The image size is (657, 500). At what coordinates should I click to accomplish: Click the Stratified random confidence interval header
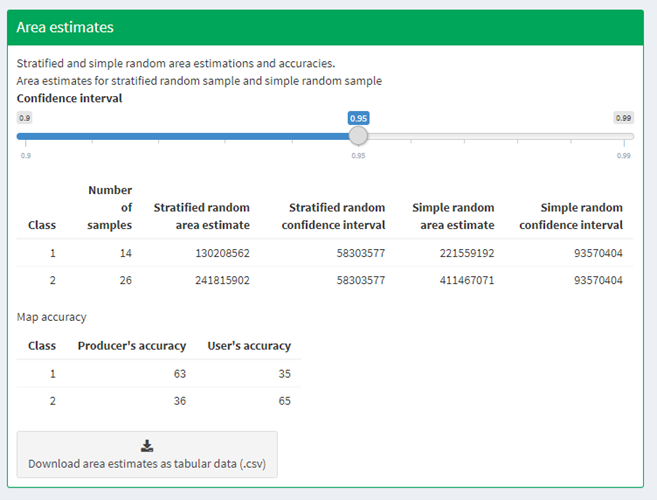tap(333, 216)
